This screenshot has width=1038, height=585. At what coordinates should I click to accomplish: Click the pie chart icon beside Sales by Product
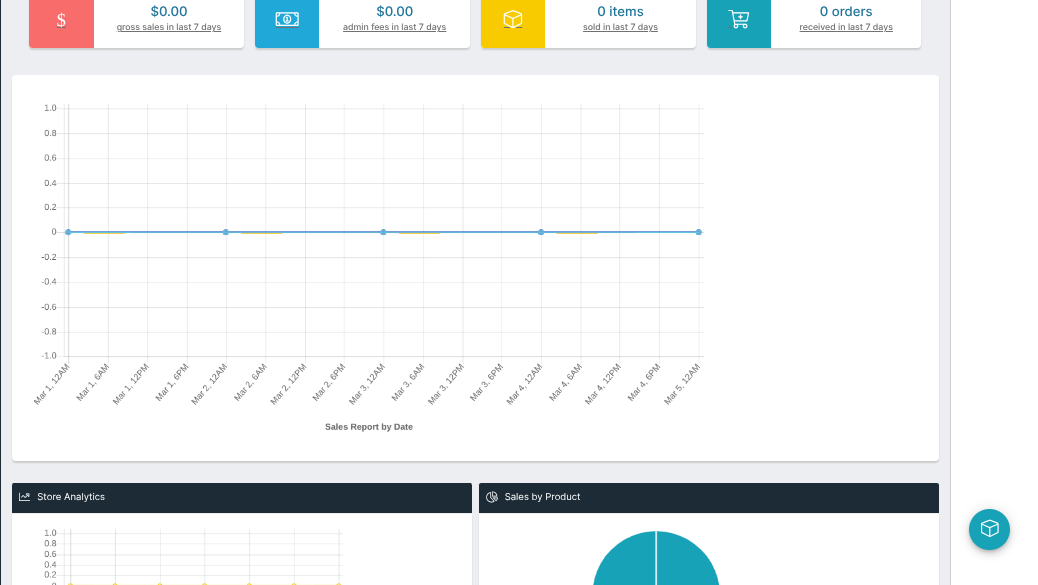(x=492, y=497)
